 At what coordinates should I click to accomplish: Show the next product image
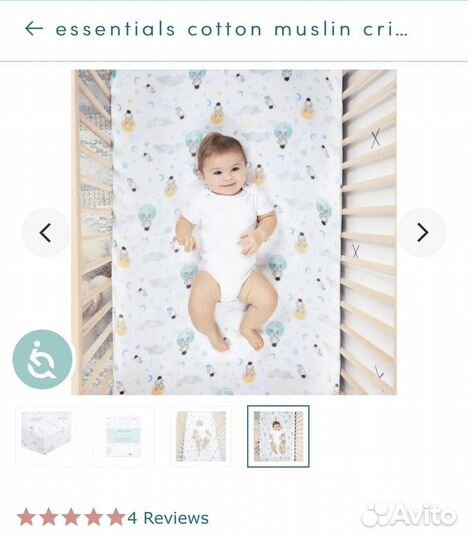[423, 232]
